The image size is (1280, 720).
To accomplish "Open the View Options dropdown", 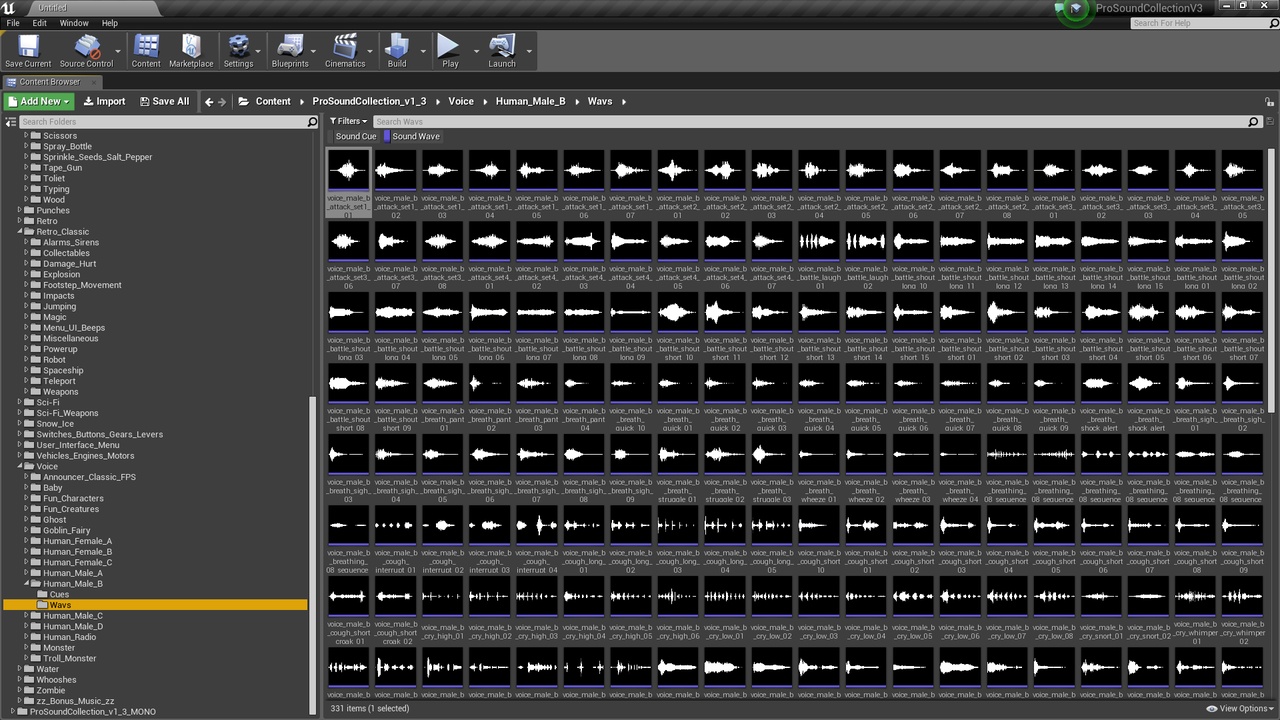I will click(x=1240, y=709).
